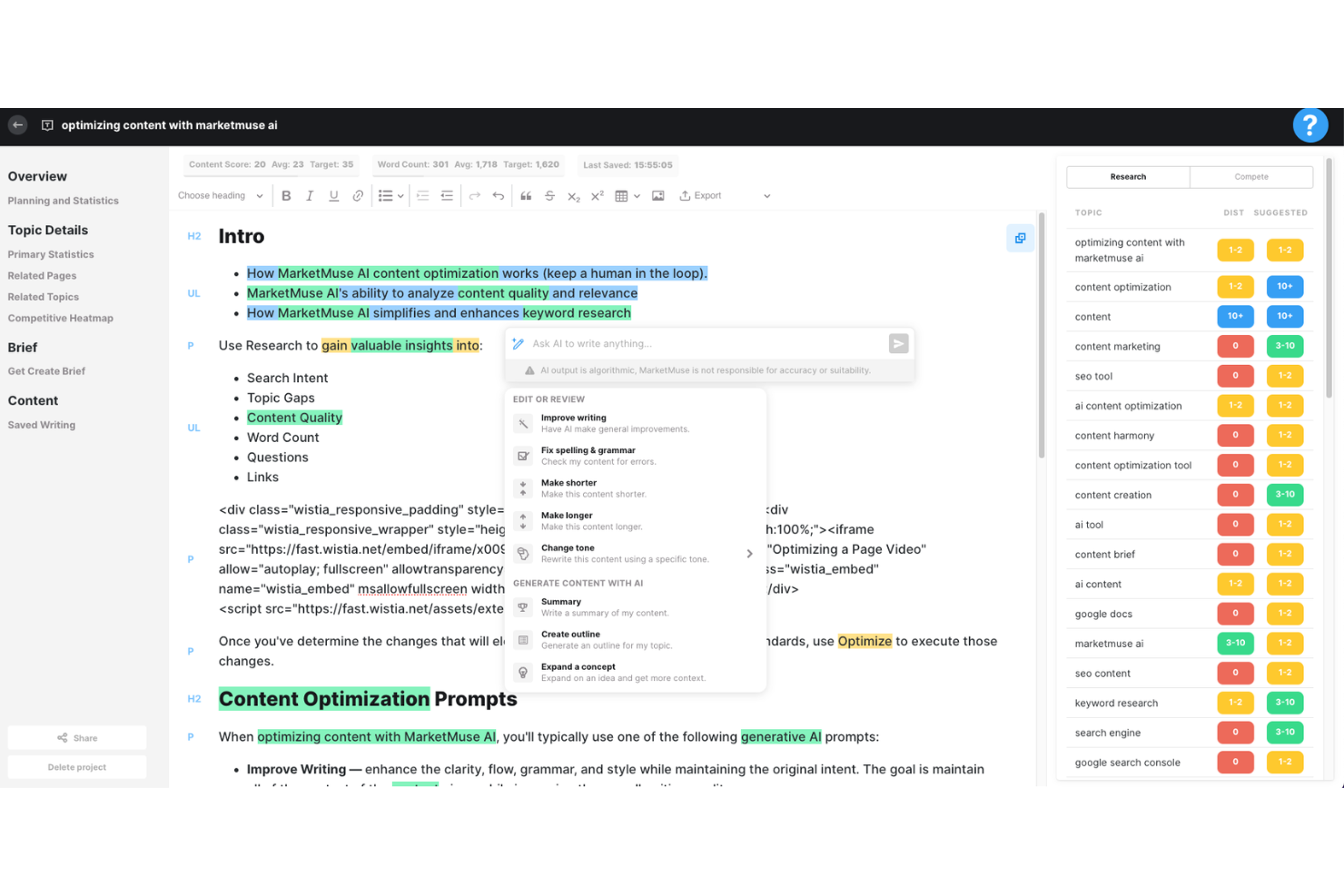Click the AI magic pen icon

[x=518, y=343]
